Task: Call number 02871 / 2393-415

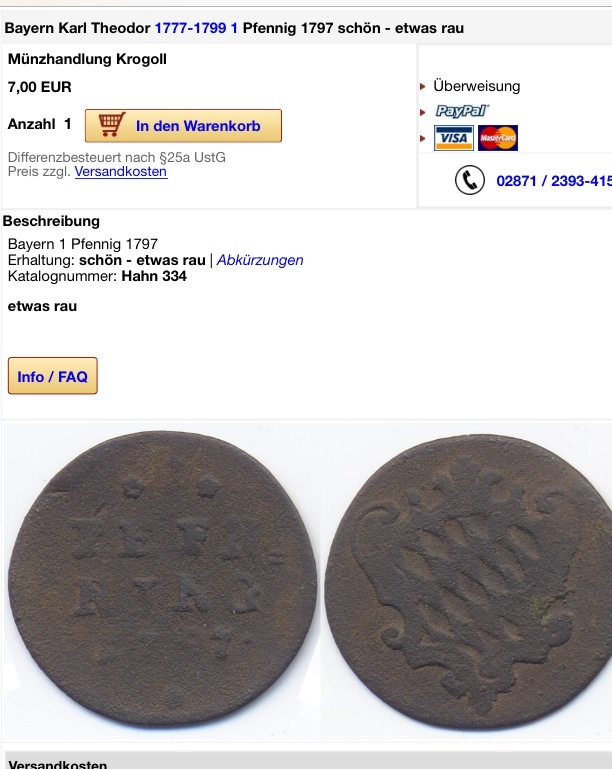Action: coord(554,181)
